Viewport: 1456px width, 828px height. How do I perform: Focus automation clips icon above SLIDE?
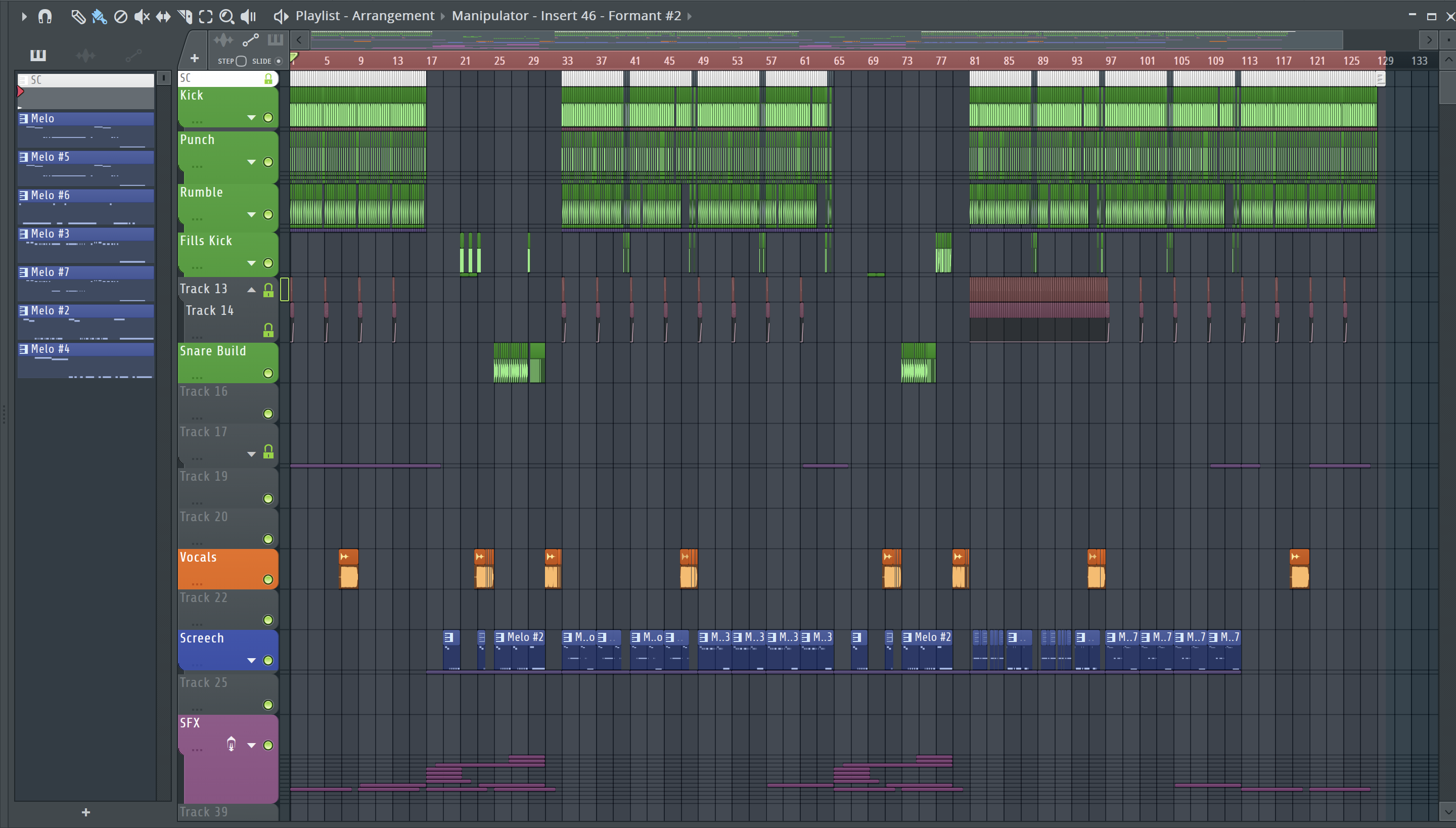coord(250,40)
